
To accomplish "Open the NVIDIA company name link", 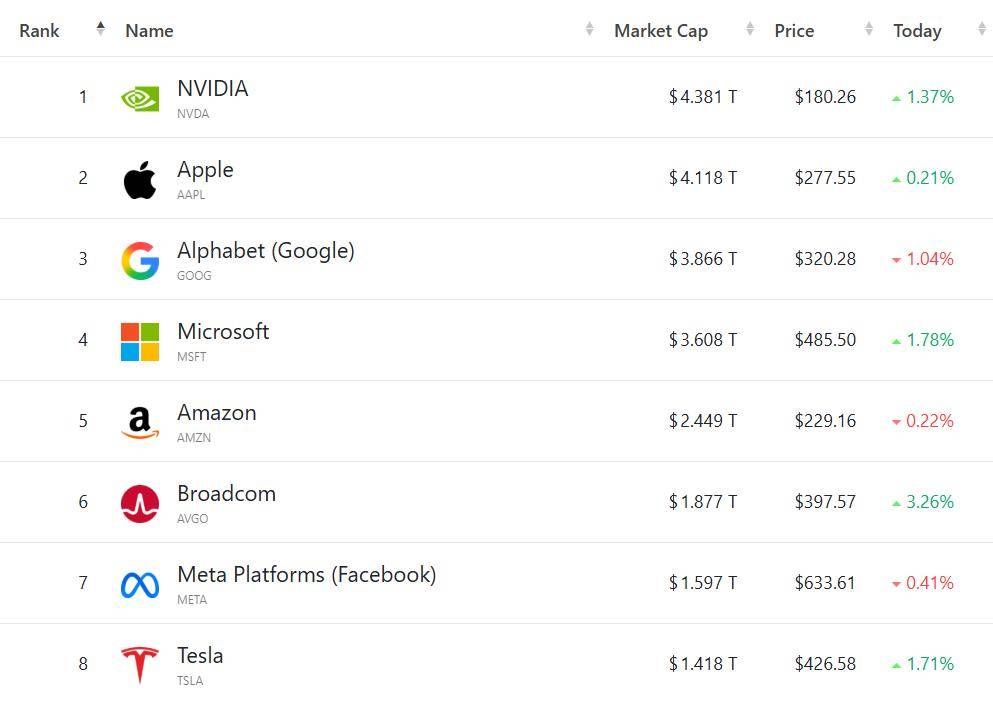I will click(x=212, y=88).
